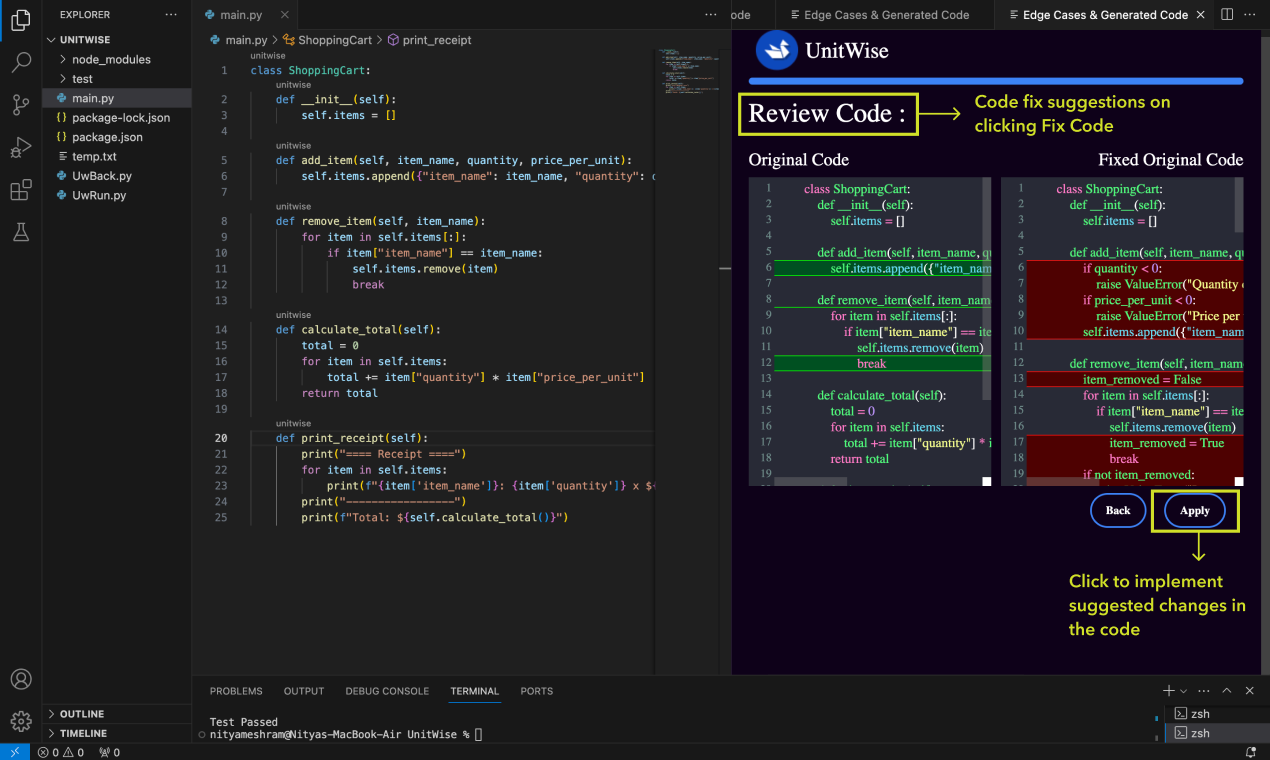Open the Run and Debug view
This screenshot has width=1270, height=760.
pyautogui.click(x=20, y=148)
